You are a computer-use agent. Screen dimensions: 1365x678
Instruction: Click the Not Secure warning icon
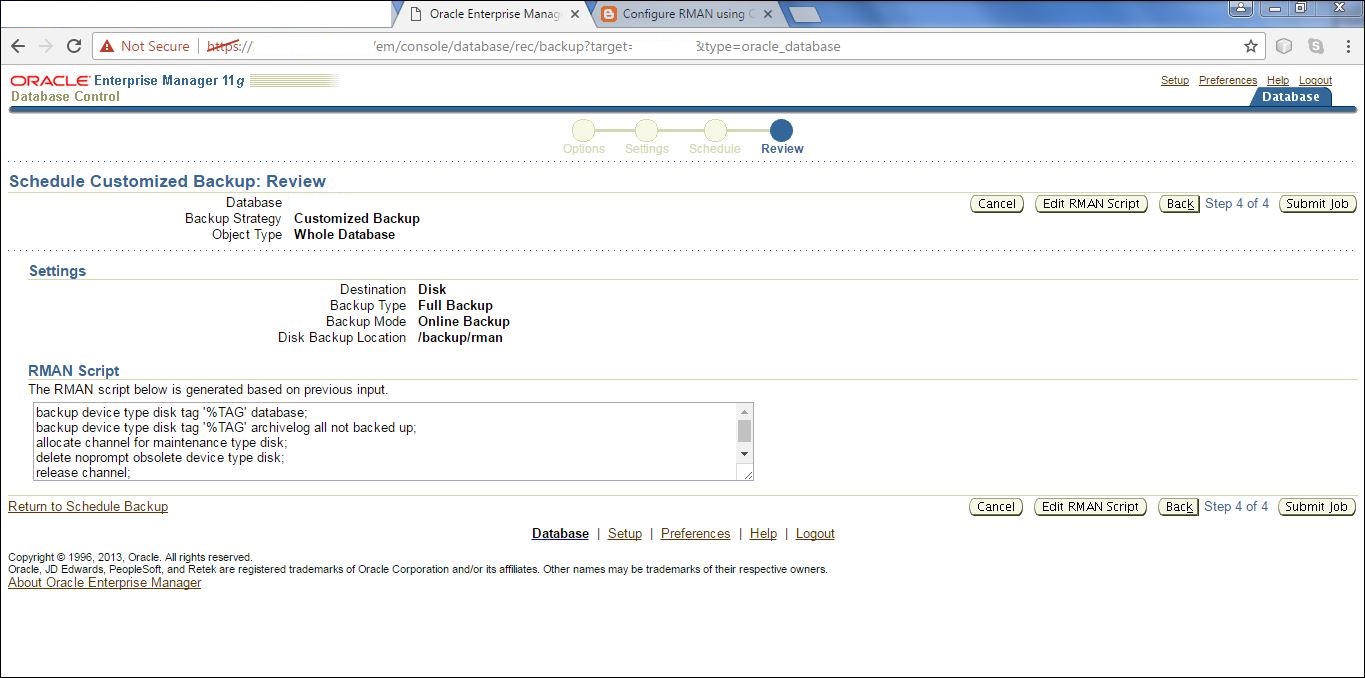(x=107, y=46)
